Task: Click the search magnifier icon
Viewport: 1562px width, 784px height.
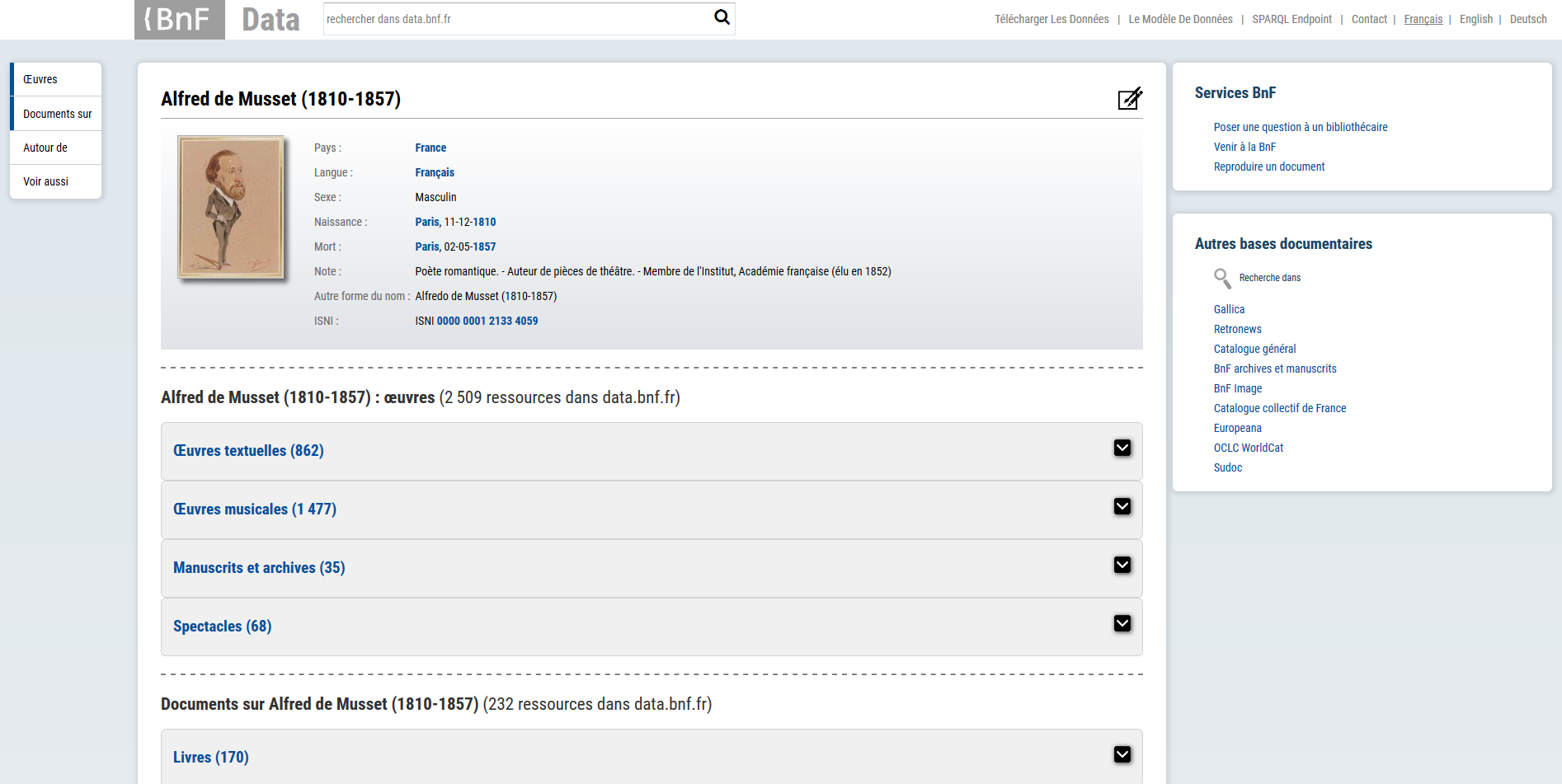Action: 722,17
